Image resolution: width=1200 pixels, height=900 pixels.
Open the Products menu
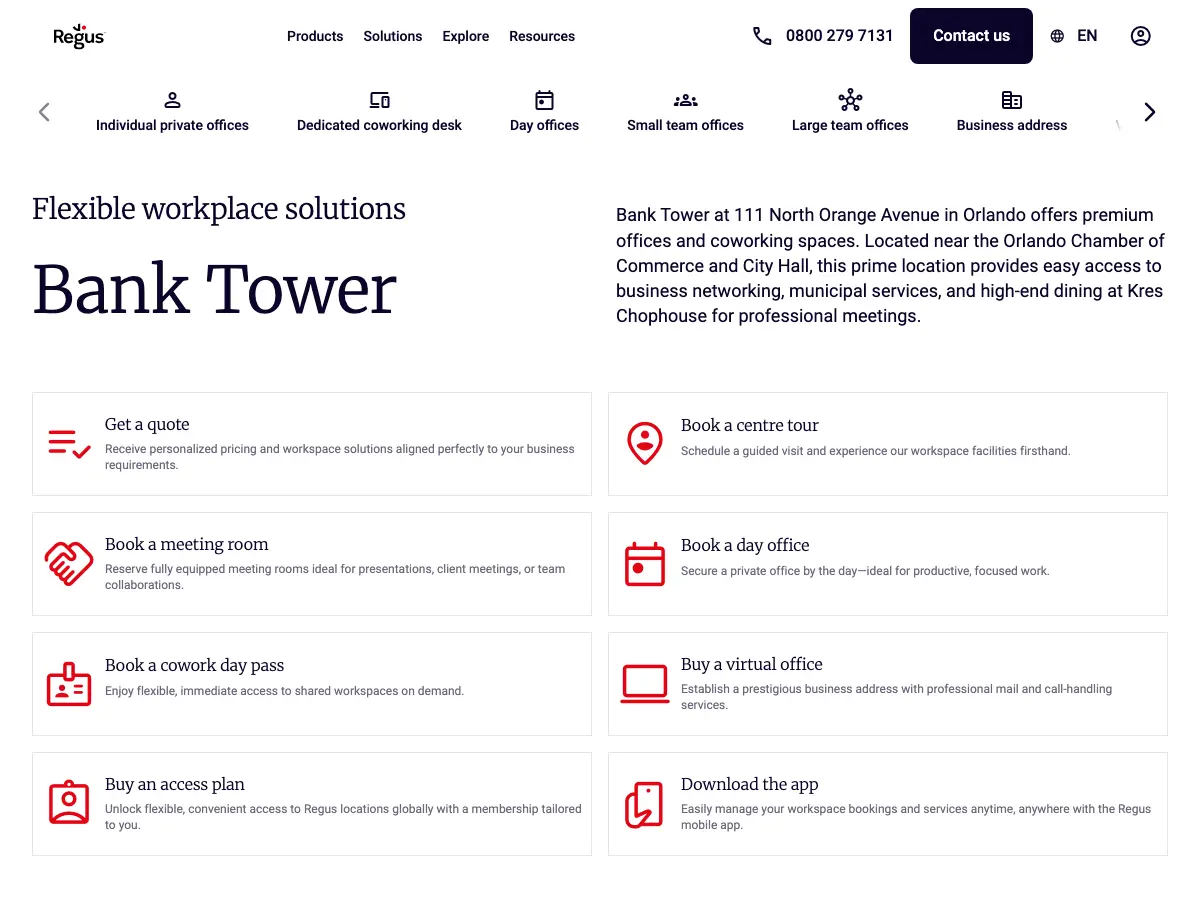point(315,36)
